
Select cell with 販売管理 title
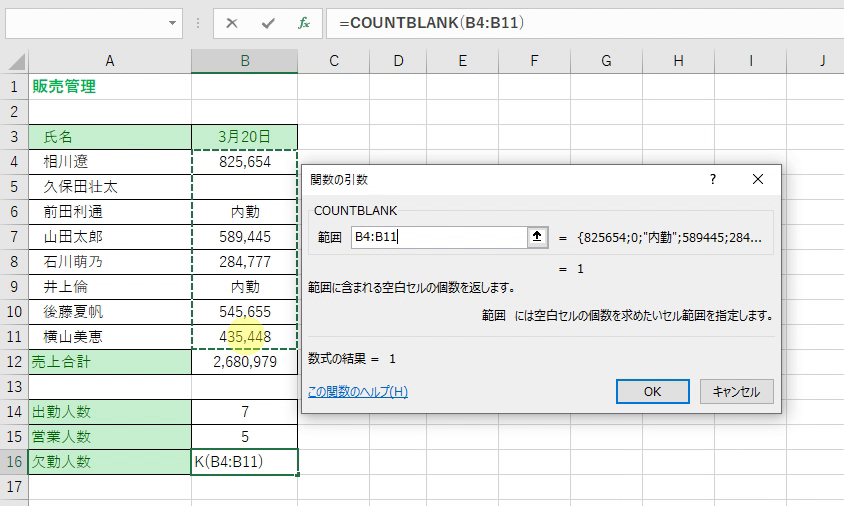(x=110, y=87)
